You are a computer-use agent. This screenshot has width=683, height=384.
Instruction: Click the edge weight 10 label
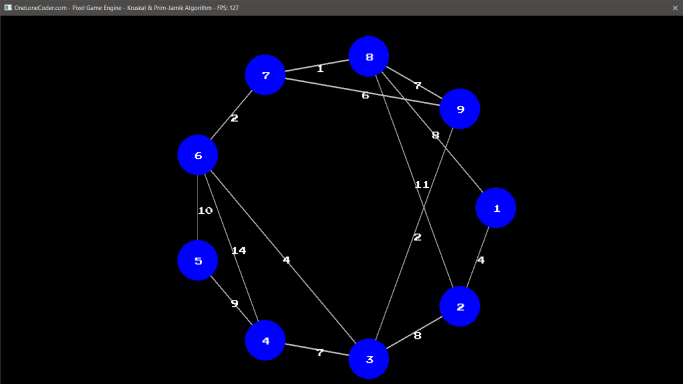(x=205, y=211)
